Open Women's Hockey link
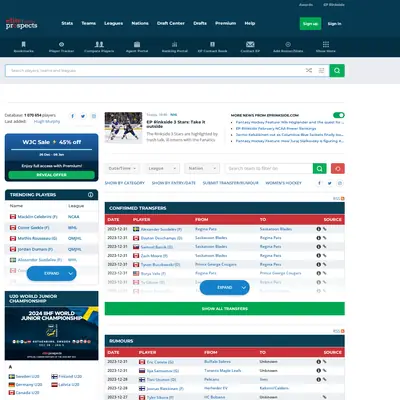The width and height of the screenshot is (400, 400). coord(283,183)
